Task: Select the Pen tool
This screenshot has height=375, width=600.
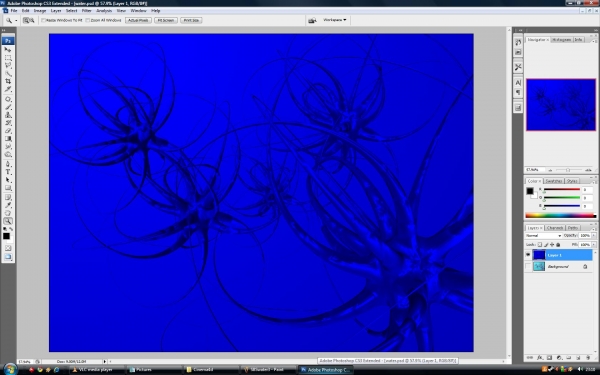Action: click(8, 164)
